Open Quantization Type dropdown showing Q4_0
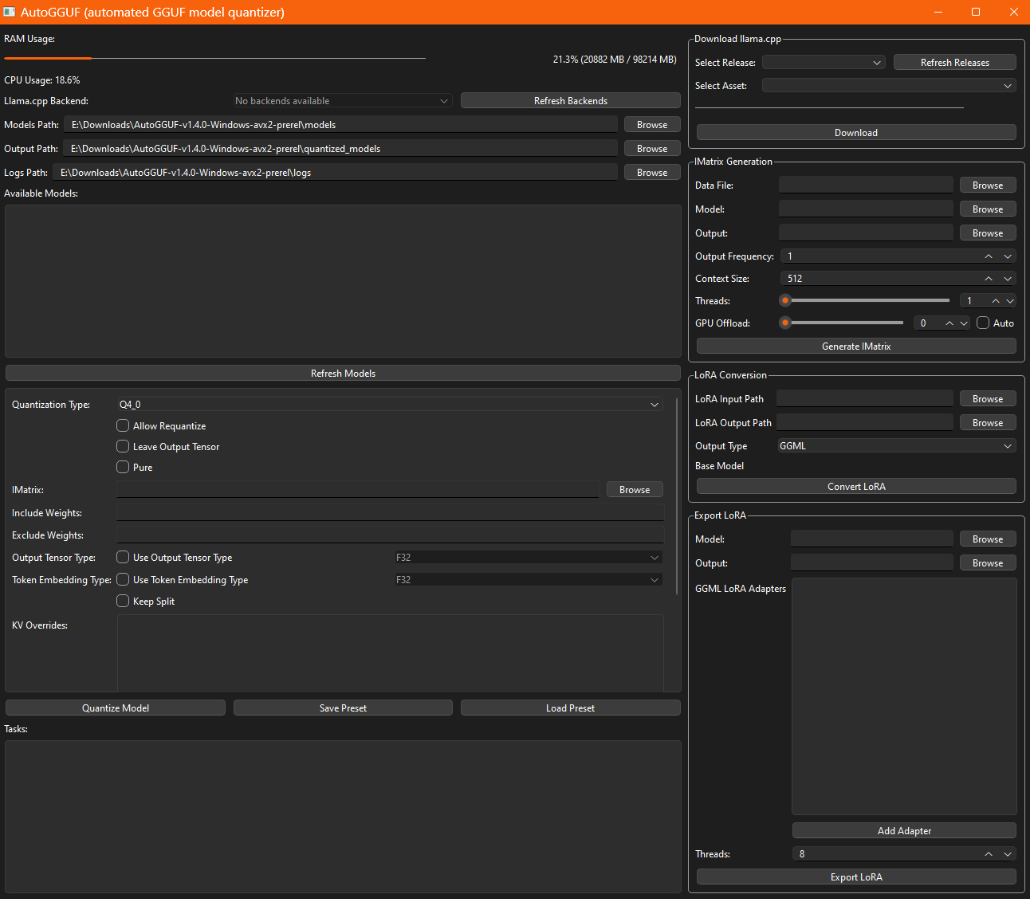This screenshot has height=899, width=1030. 390,405
